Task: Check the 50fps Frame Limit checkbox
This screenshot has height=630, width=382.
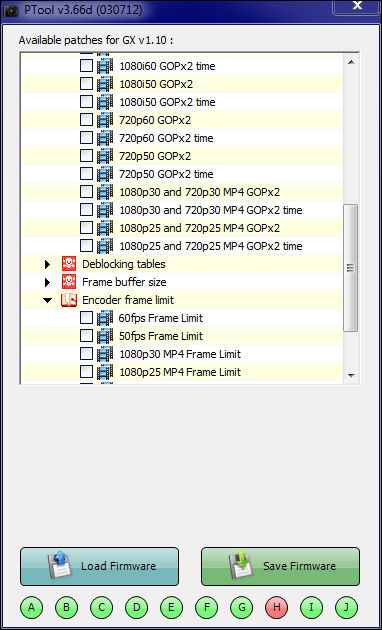Action: point(86,335)
